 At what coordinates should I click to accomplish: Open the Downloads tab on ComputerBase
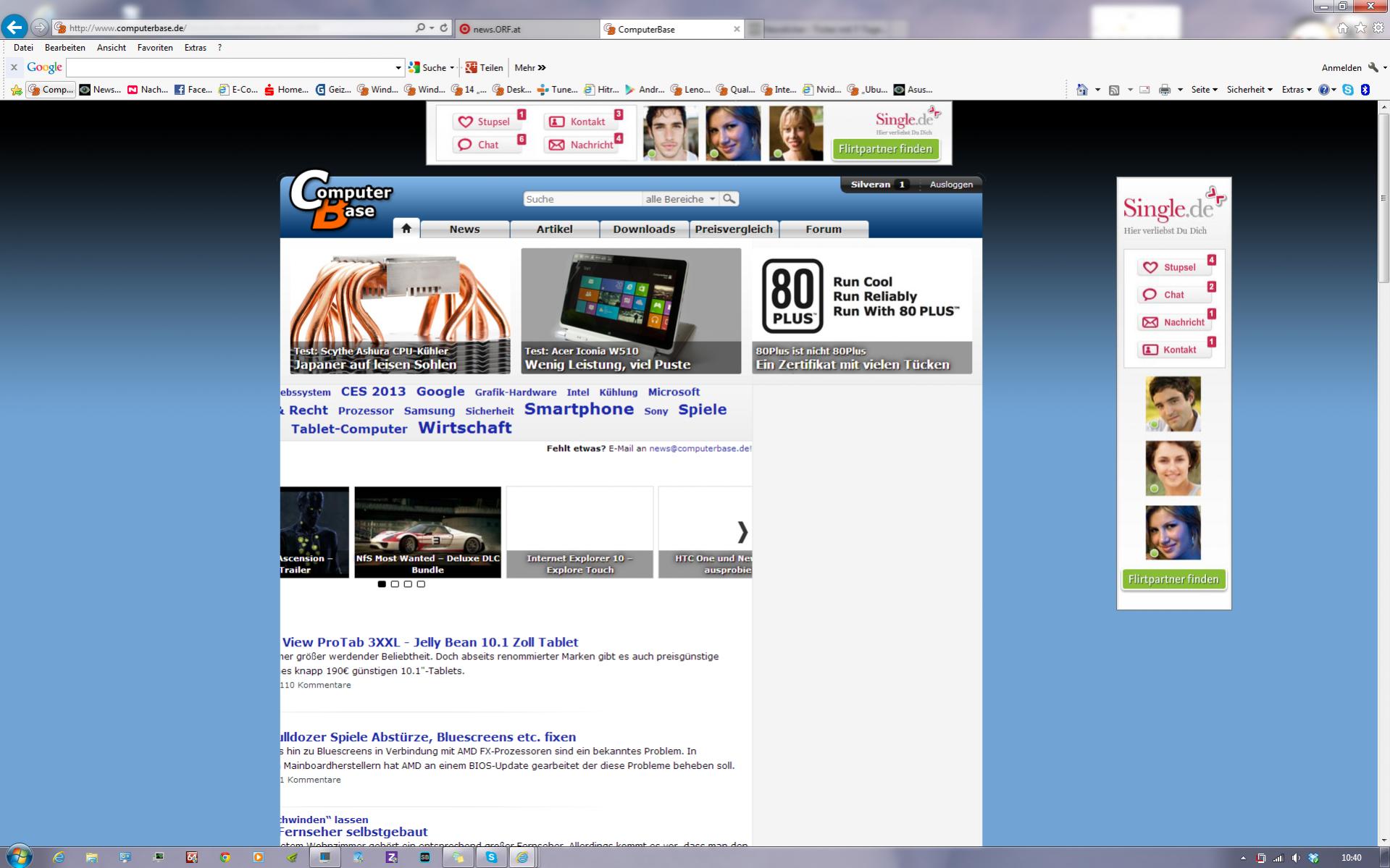point(644,229)
